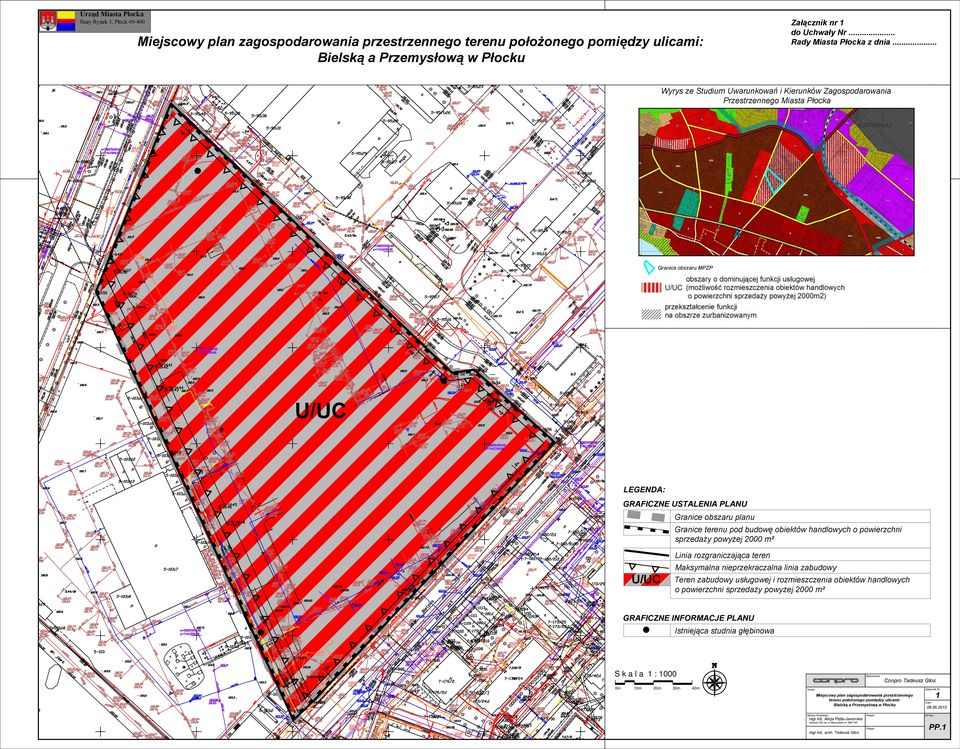
Task: Click the Płock city coat of arms logo
Action: pos(48,21)
